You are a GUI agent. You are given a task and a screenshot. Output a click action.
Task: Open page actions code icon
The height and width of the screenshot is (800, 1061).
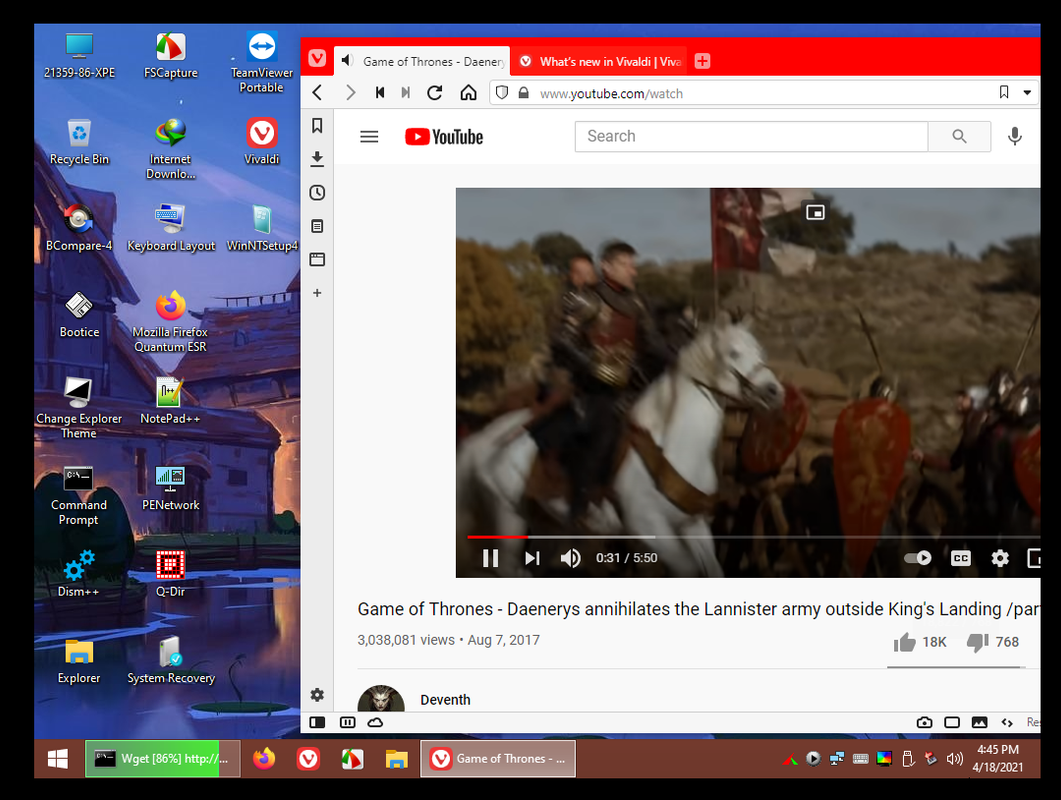click(x=1007, y=723)
